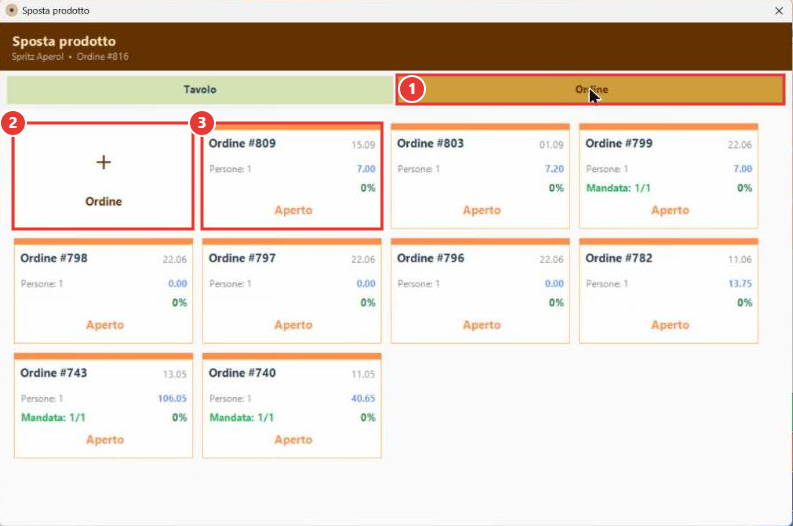Click total 7.20 on order #803

coord(554,169)
